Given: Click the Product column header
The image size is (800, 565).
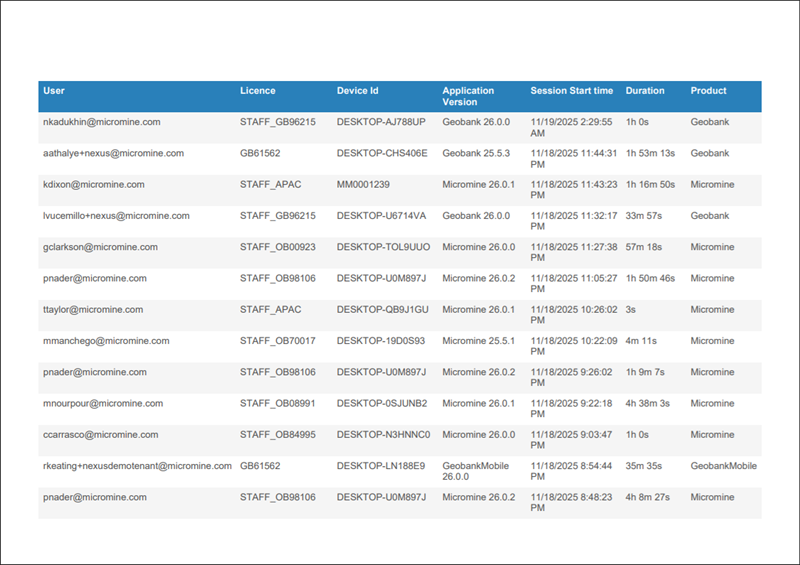Looking at the screenshot, I should tap(708, 91).
